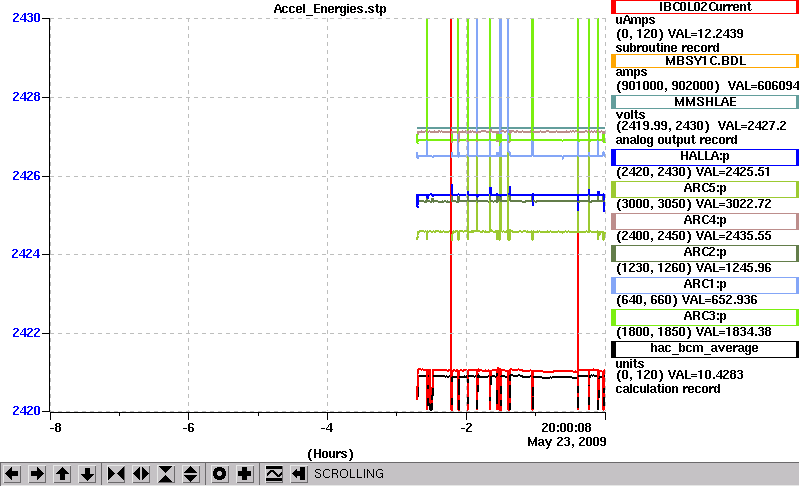
Task: Click the 2422 y-axis label
Action: tap(26, 333)
